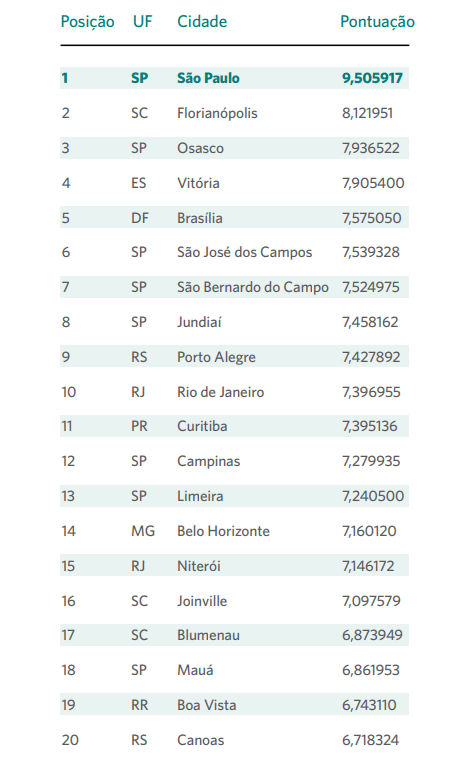Click São Bernardo do Campo text
This screenshot has height=761, width=460.
pos(252,287)
